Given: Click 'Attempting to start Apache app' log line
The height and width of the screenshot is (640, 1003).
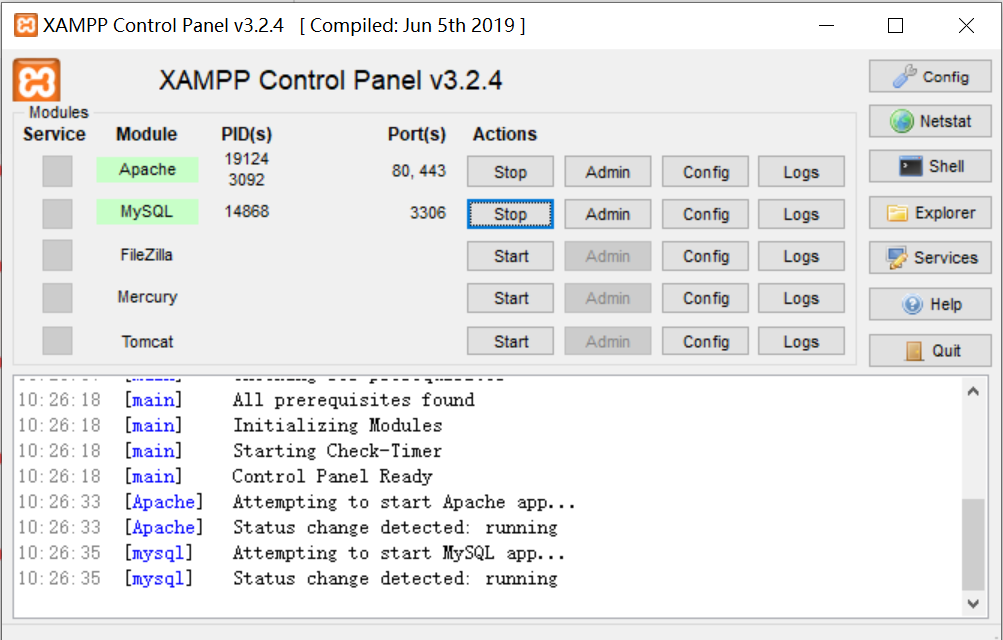Looking at the screenshot, I should (x=404, y=502).
